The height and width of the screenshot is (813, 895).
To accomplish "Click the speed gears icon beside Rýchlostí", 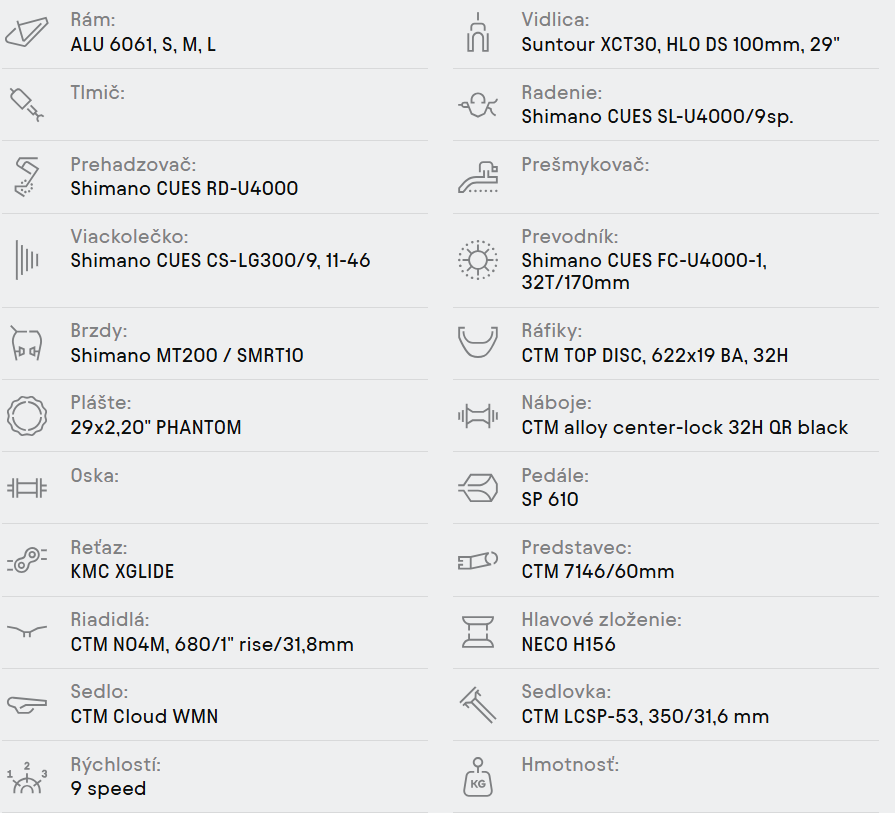I will click(27, 778).
